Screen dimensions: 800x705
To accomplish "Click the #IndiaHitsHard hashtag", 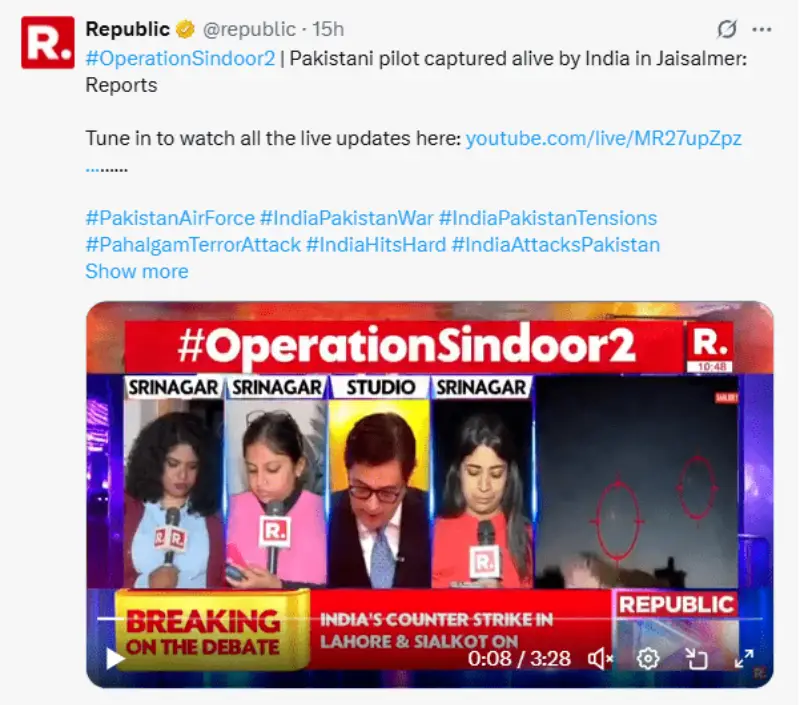I will tap(376, 245).
